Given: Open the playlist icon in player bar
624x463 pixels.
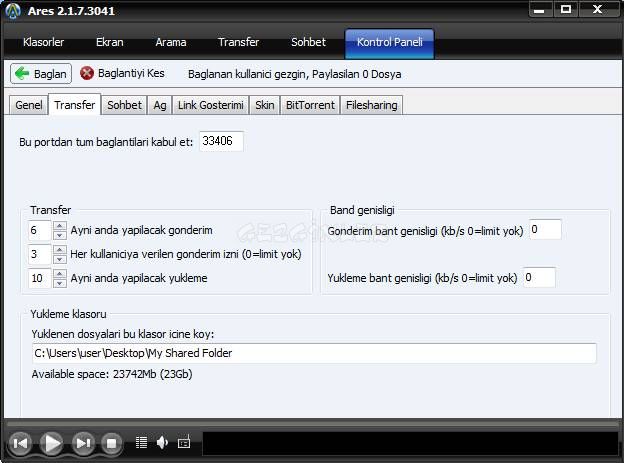Looking at the screenshot, I should pos(141,442).
